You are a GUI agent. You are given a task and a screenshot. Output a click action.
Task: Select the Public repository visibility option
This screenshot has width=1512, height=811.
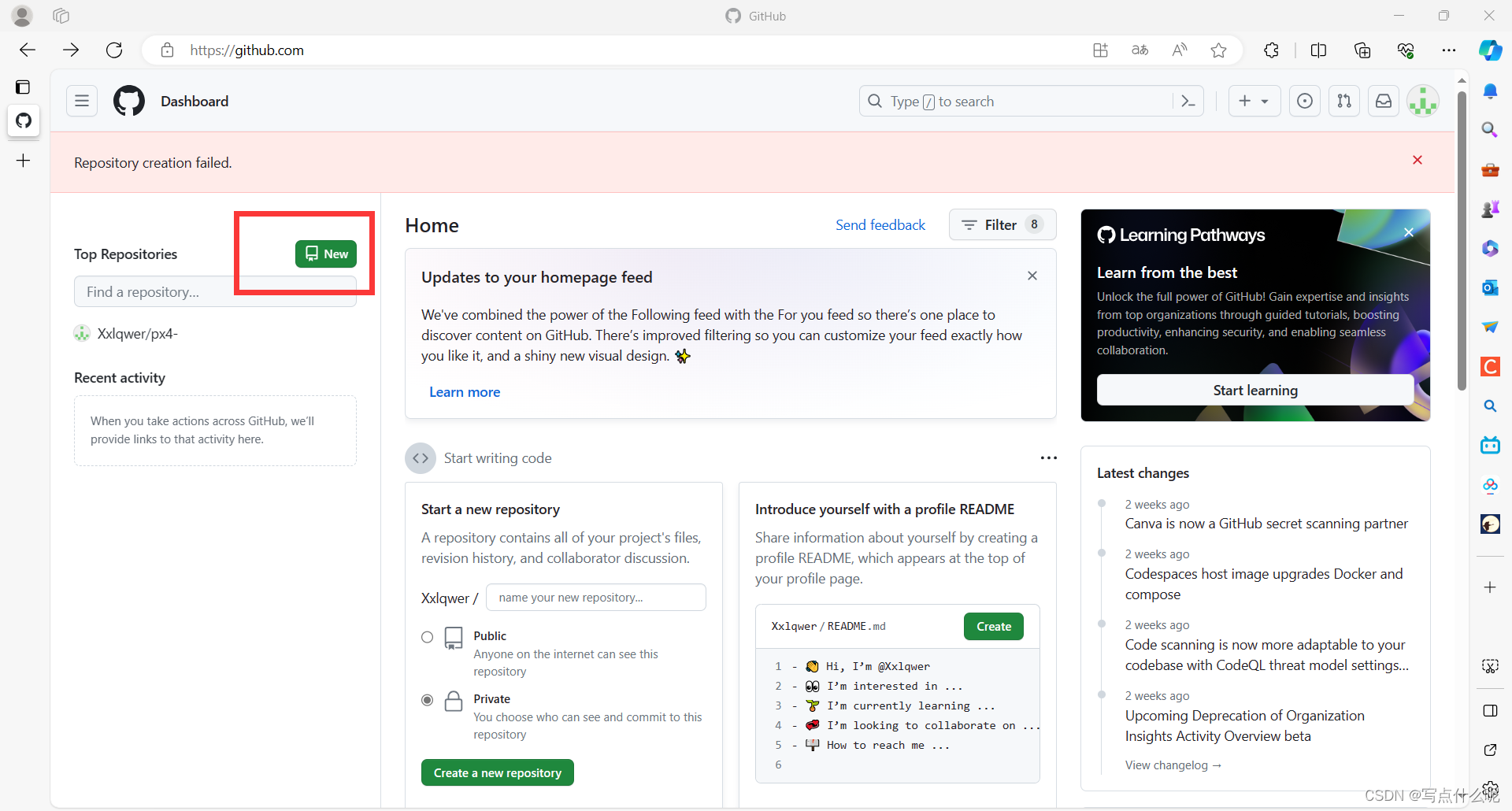pos(427,637)
